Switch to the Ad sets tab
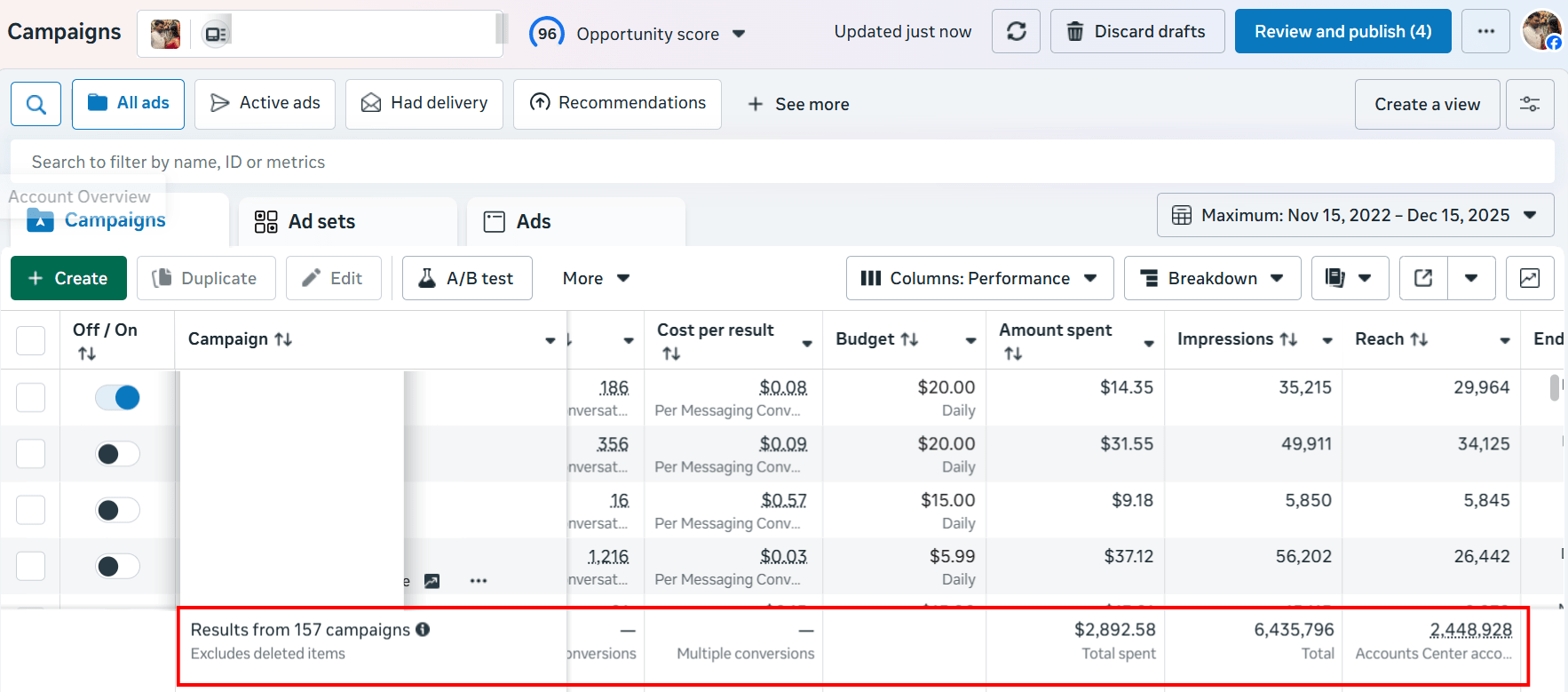The height and width of the screenshot is (692, 1568). tap(321, 222)
